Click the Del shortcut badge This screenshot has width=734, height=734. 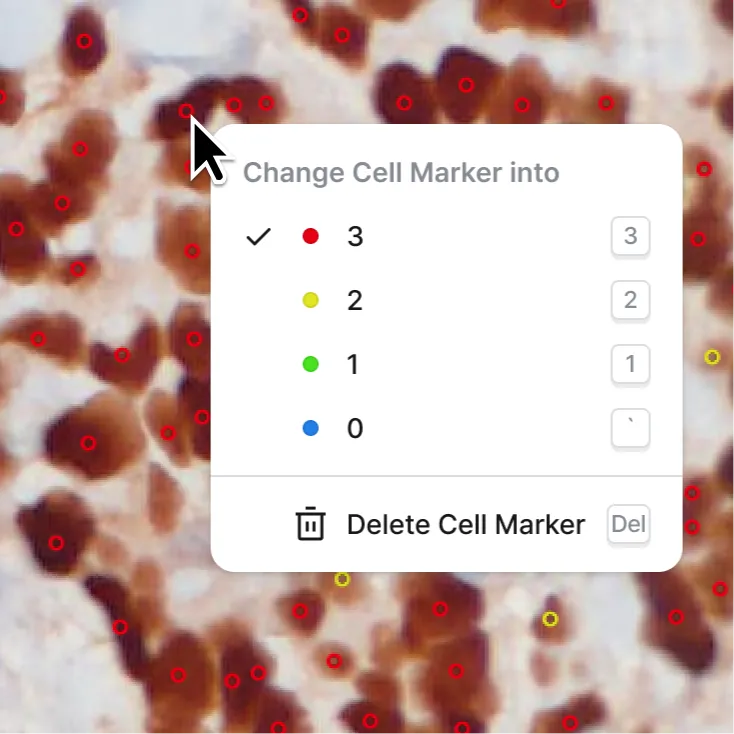click(628, 524)
